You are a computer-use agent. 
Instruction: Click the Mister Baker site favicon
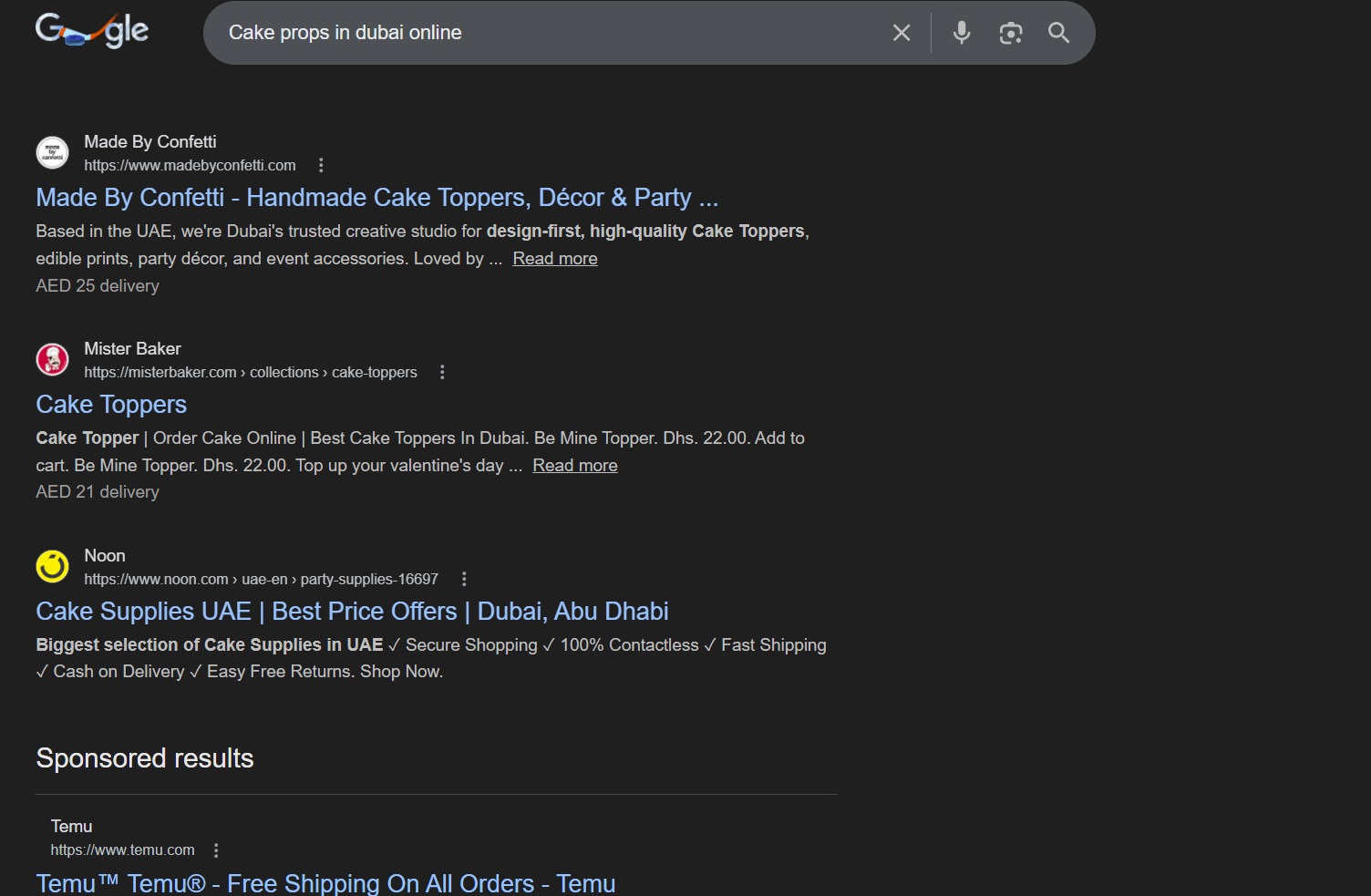pos(52,359)
